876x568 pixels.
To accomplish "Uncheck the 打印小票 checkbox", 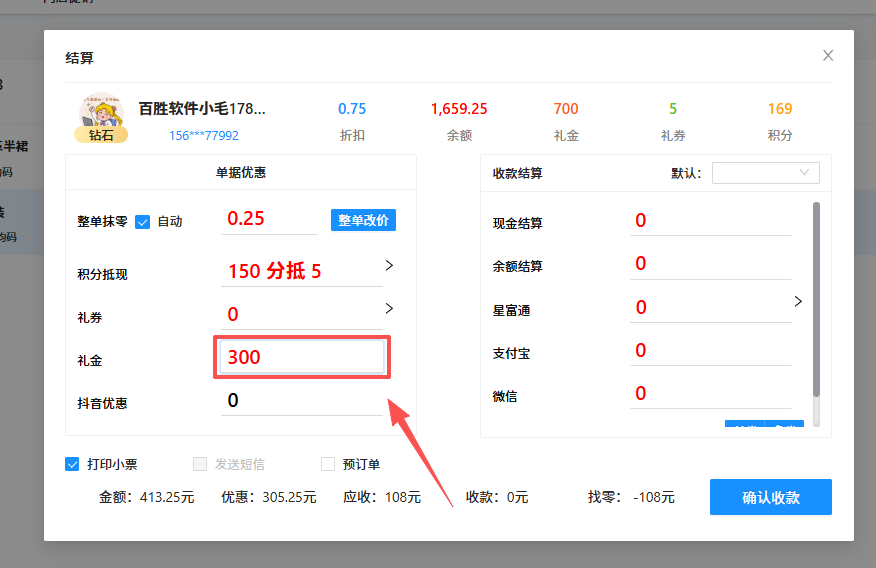I will coord(72,464).
